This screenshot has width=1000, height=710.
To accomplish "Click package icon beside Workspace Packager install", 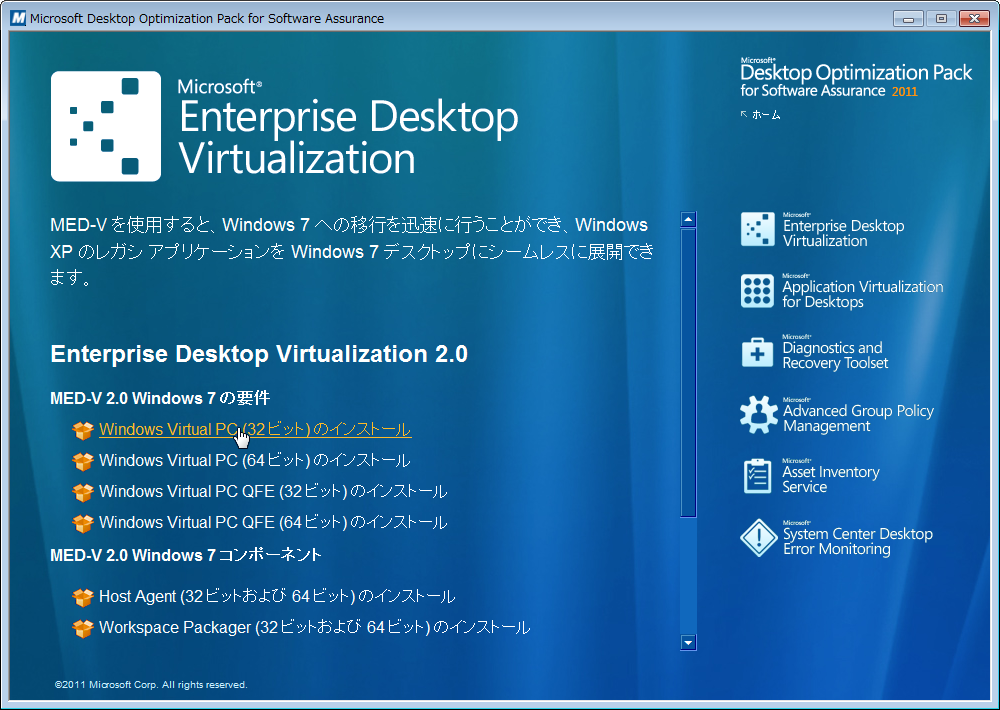I will [82, 629].
